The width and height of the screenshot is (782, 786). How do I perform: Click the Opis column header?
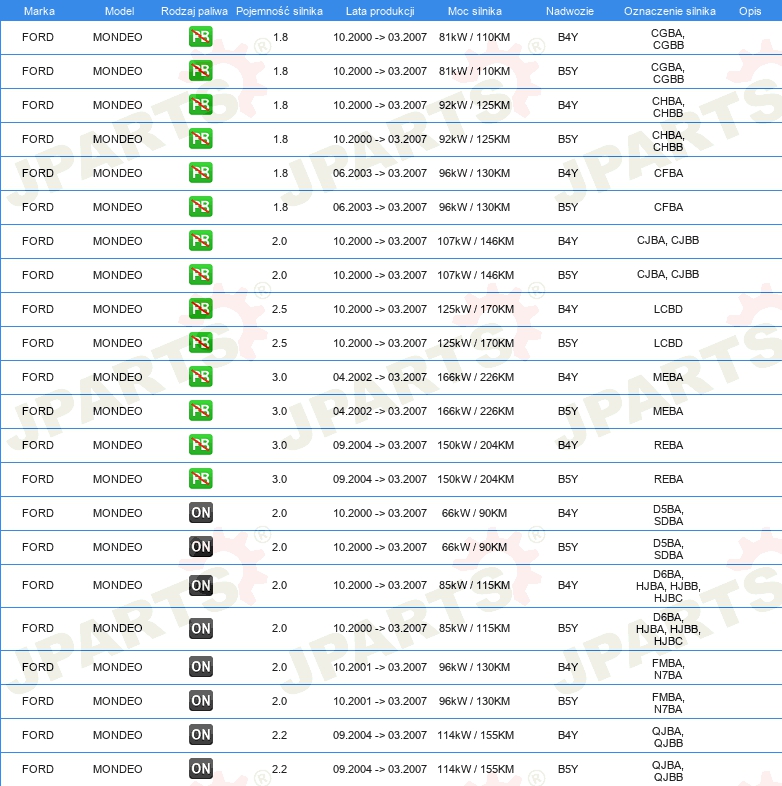click(750, 11)
